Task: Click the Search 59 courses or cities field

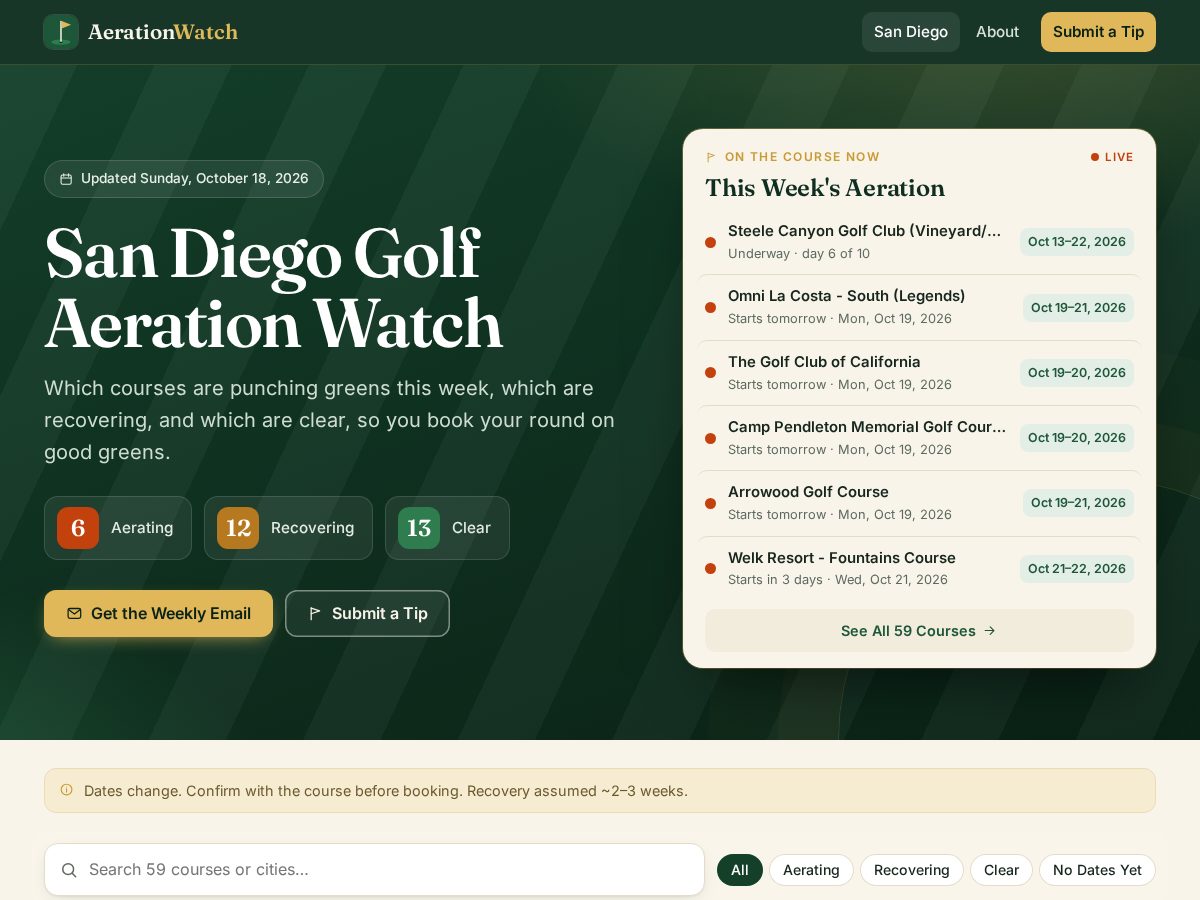Action: [374, 870]
